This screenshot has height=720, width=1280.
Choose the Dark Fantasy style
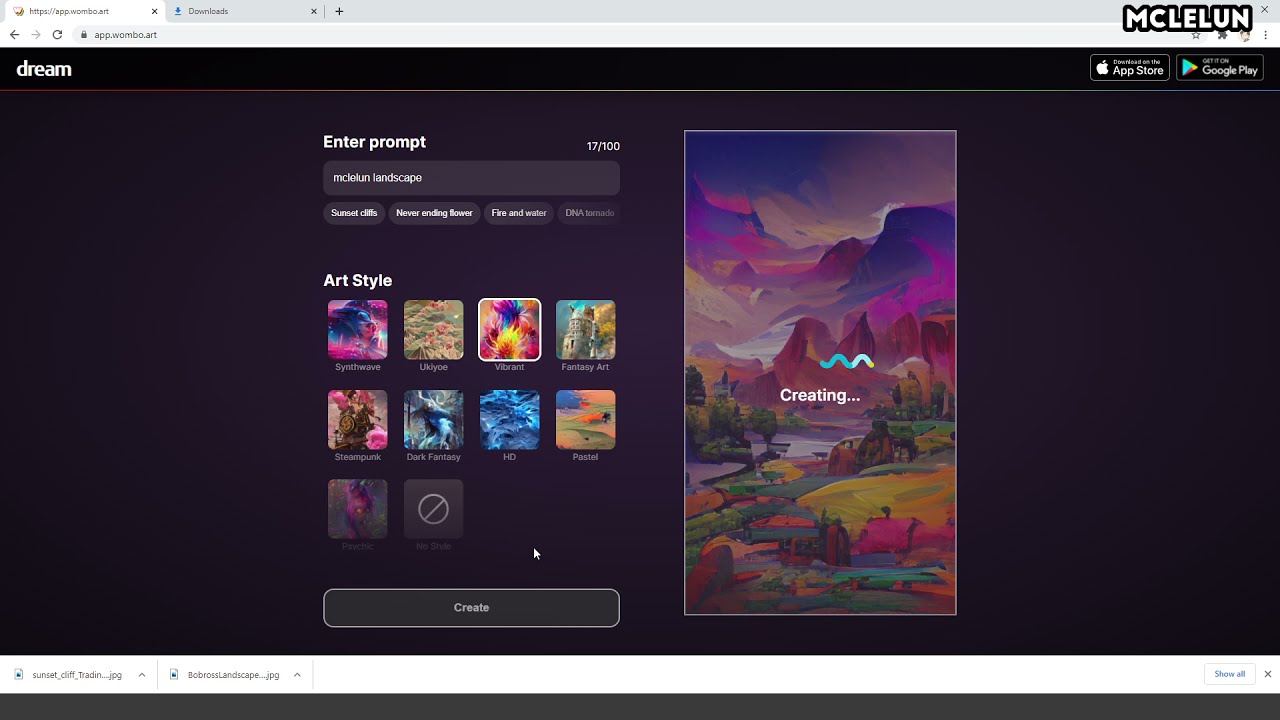click(x=433, y=420)
